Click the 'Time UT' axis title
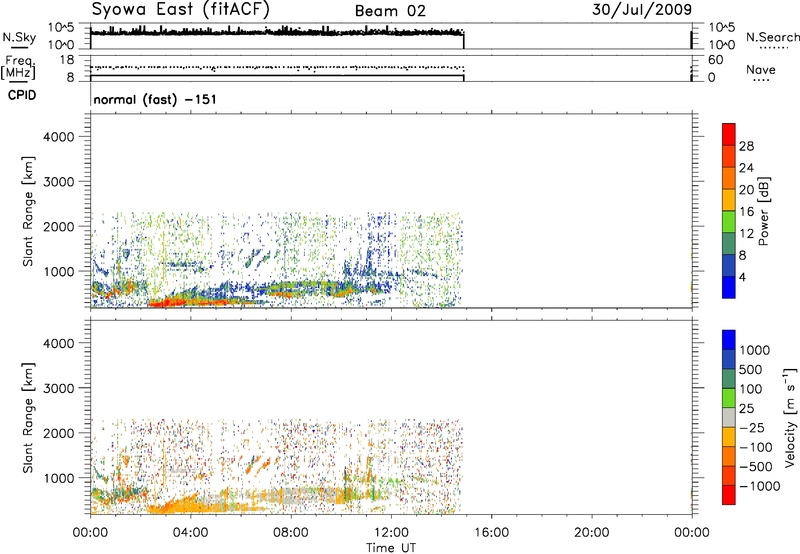 [391, 548]
